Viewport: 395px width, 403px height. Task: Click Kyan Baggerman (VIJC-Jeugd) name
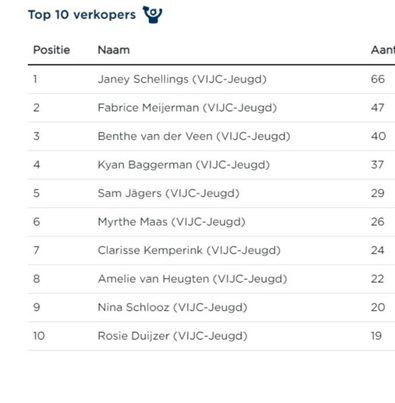point(184,165)
